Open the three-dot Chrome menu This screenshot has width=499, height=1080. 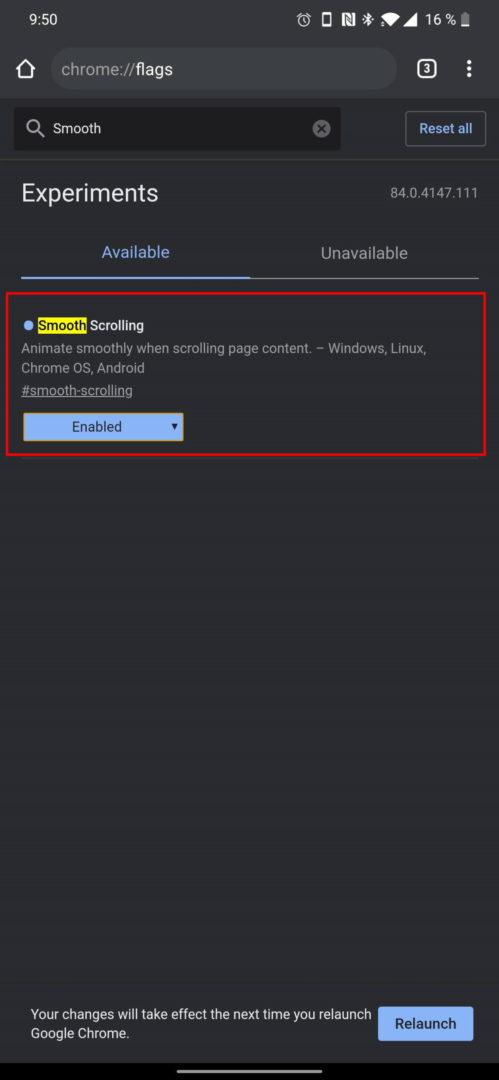point(469,69)
